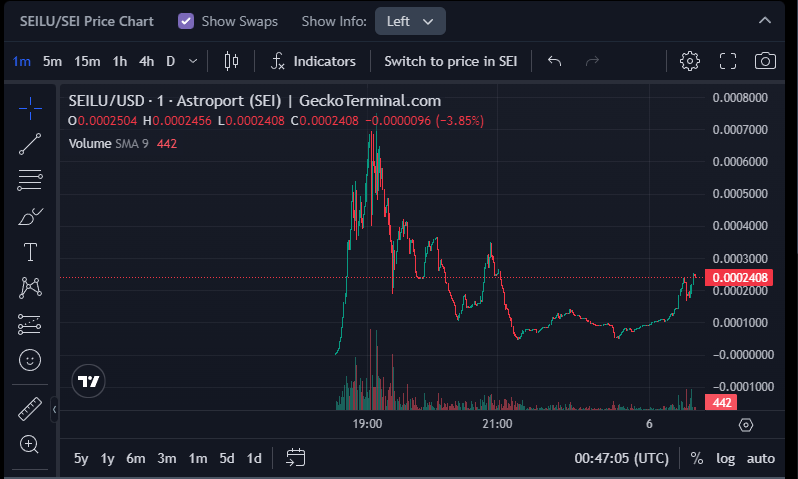This screenshot has height=479, width=798.
Task: Select the D daily interval
Action: tap(170, 62)
